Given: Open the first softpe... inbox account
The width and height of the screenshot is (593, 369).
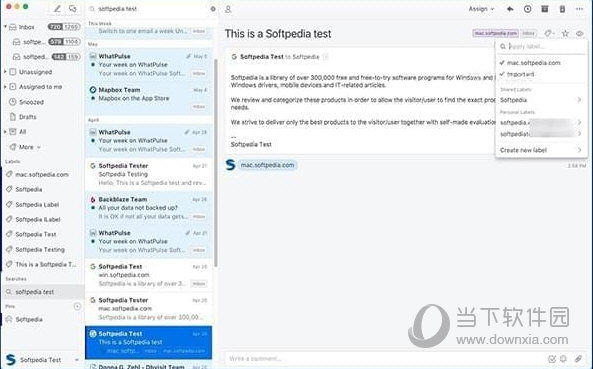Looking at the screenshot, I should pyautogui.click(x=46, y=42).
